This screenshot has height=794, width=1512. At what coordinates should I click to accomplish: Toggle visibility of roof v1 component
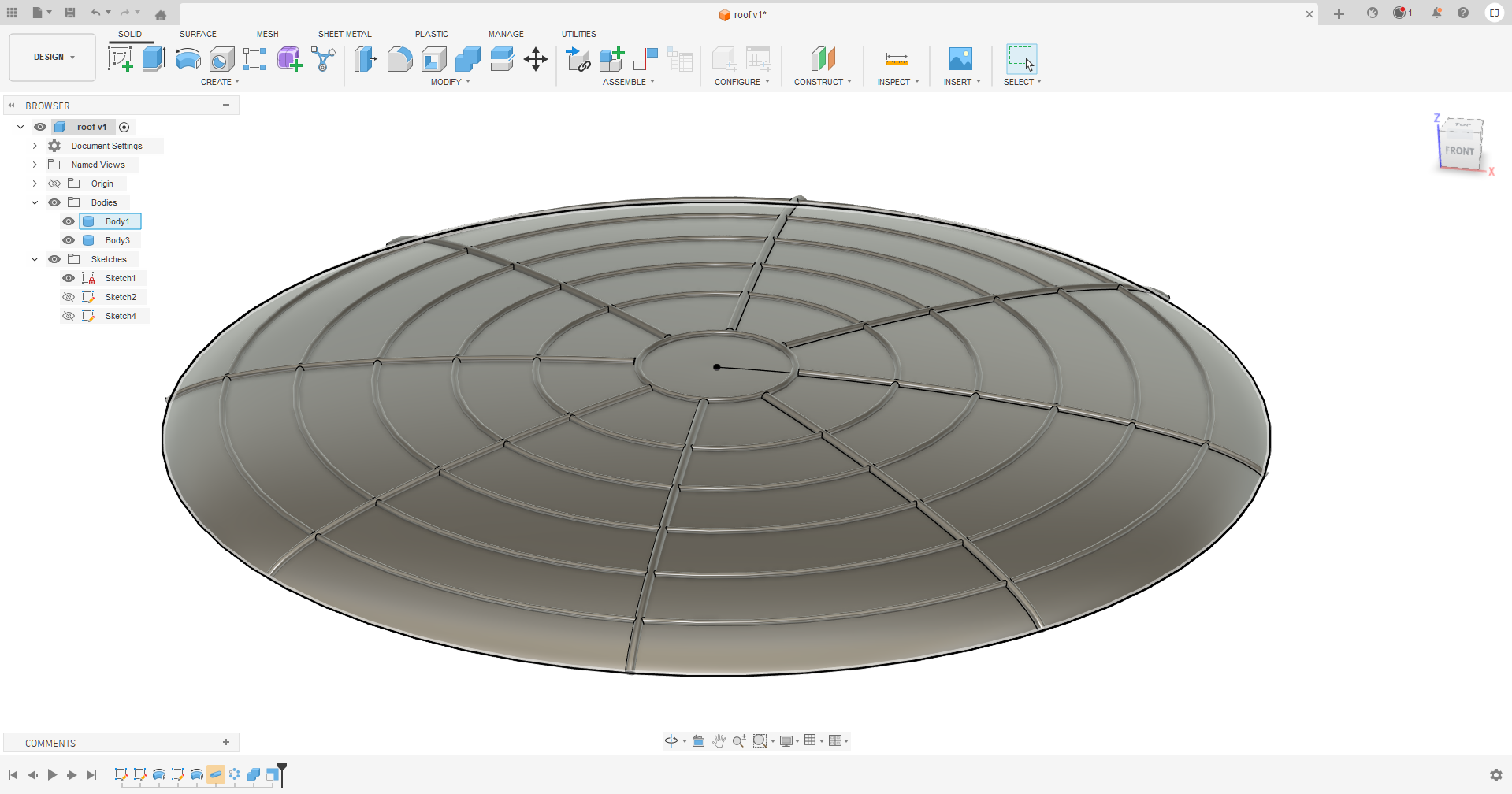40,127
